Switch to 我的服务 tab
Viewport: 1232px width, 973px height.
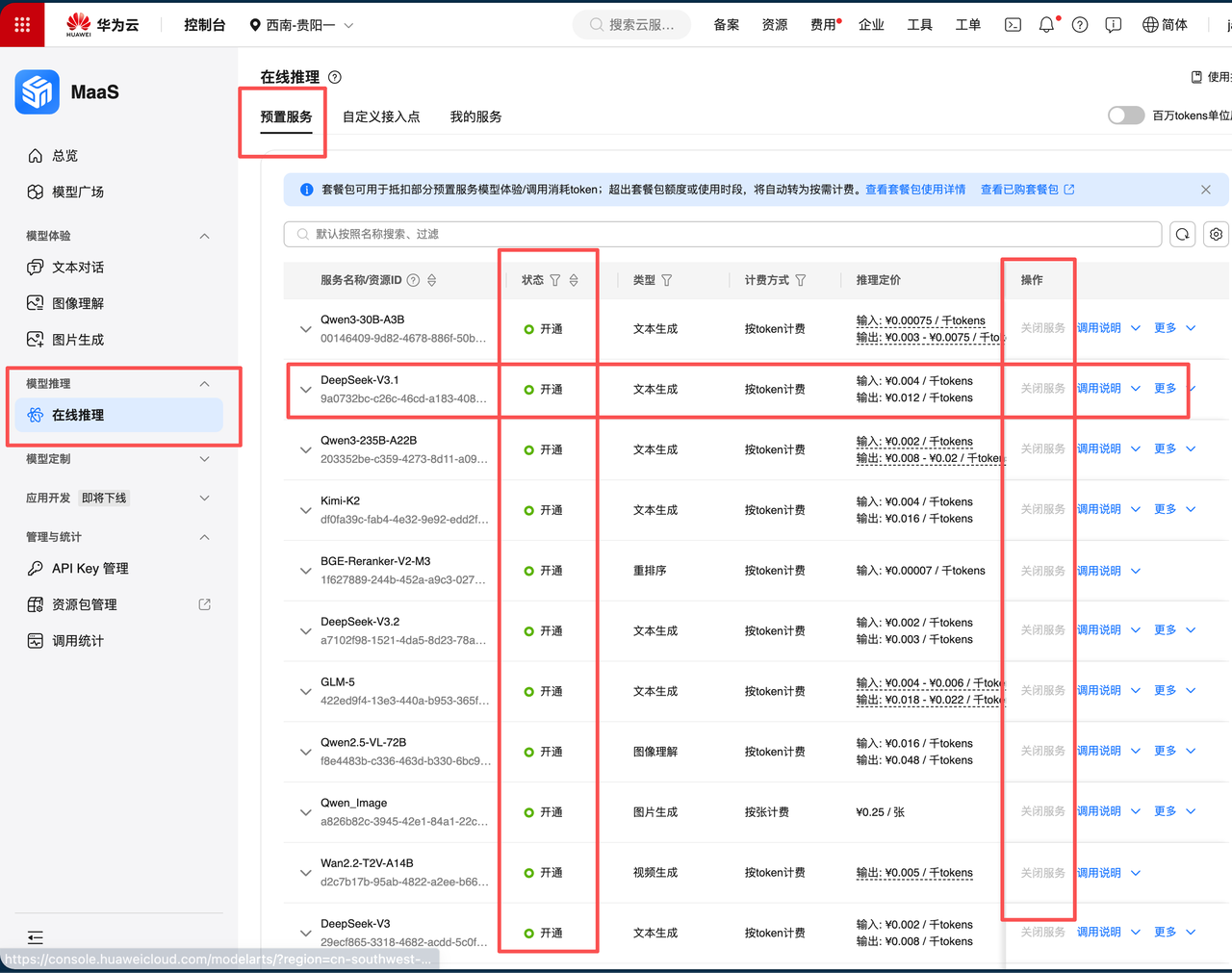pyautogui.click(x=475, y=116)
